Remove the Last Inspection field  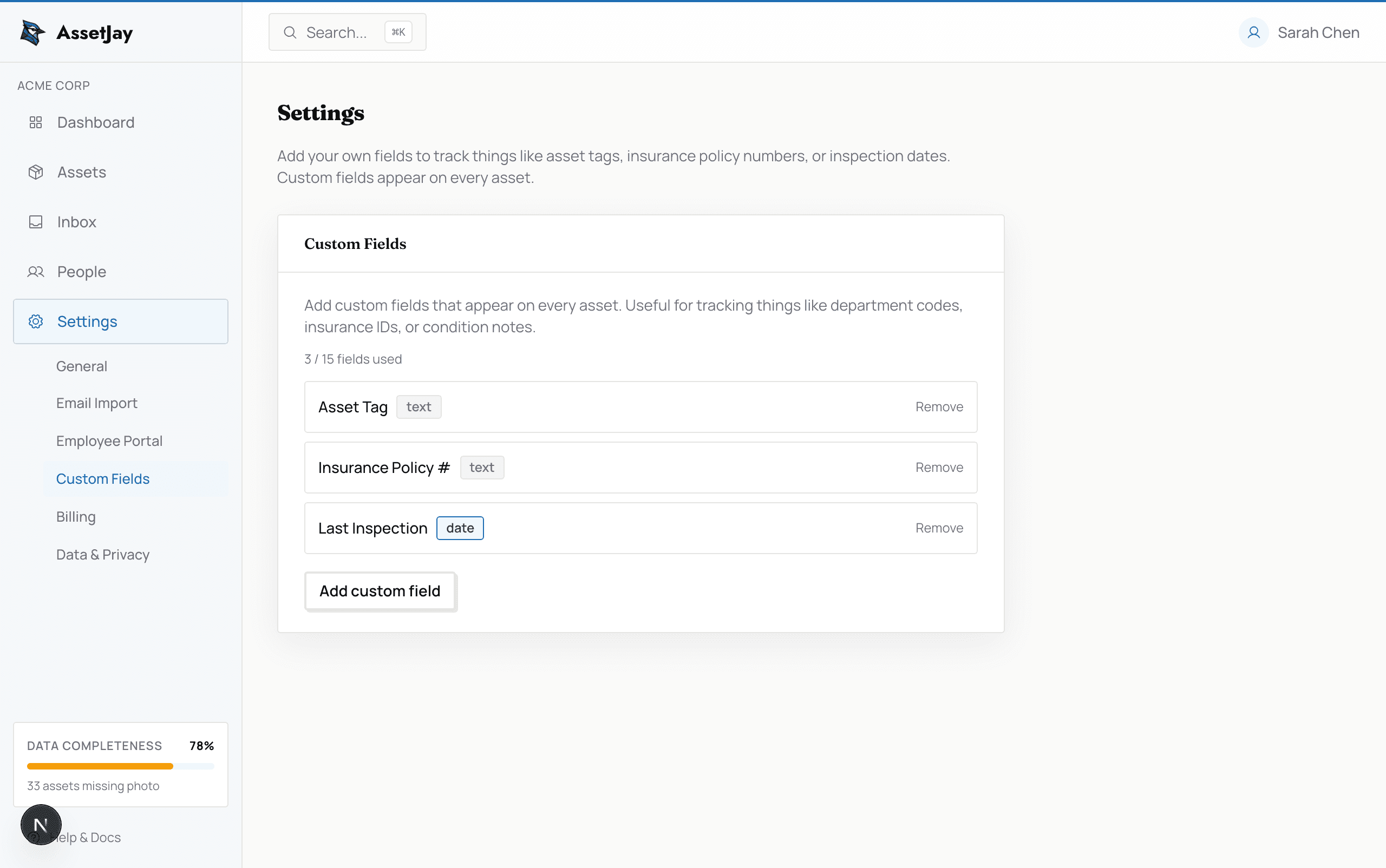939,528
